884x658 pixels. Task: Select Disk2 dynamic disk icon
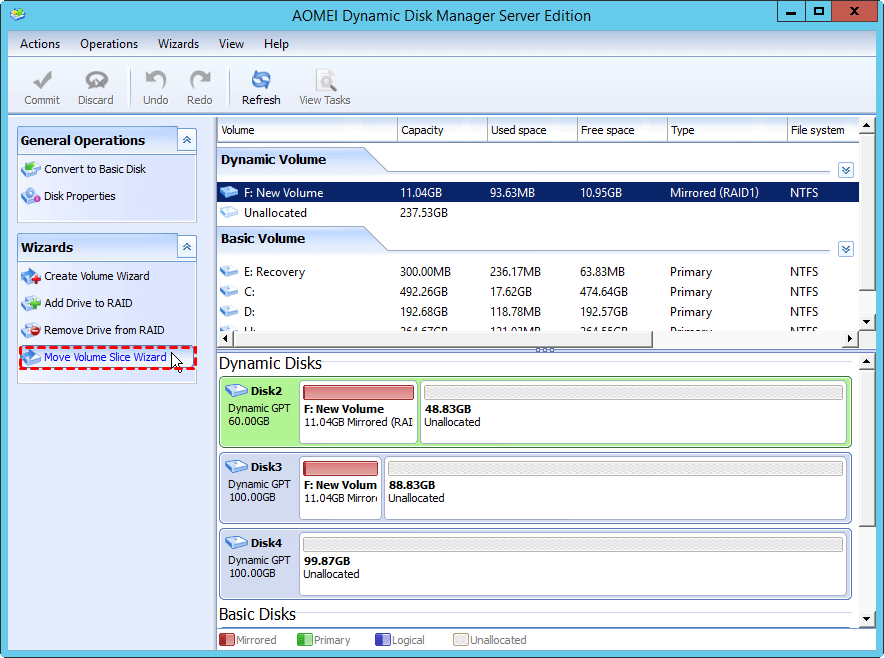237,391
